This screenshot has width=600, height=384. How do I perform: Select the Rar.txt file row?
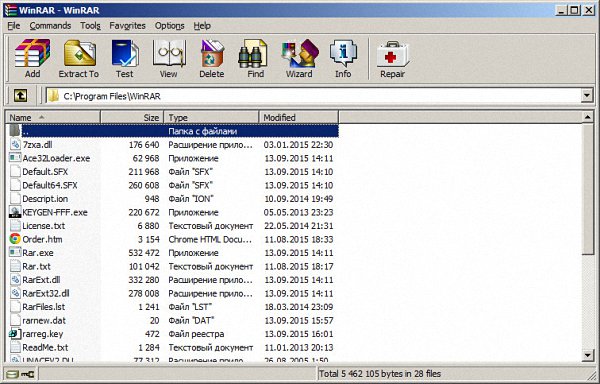[x=172, y=266]
